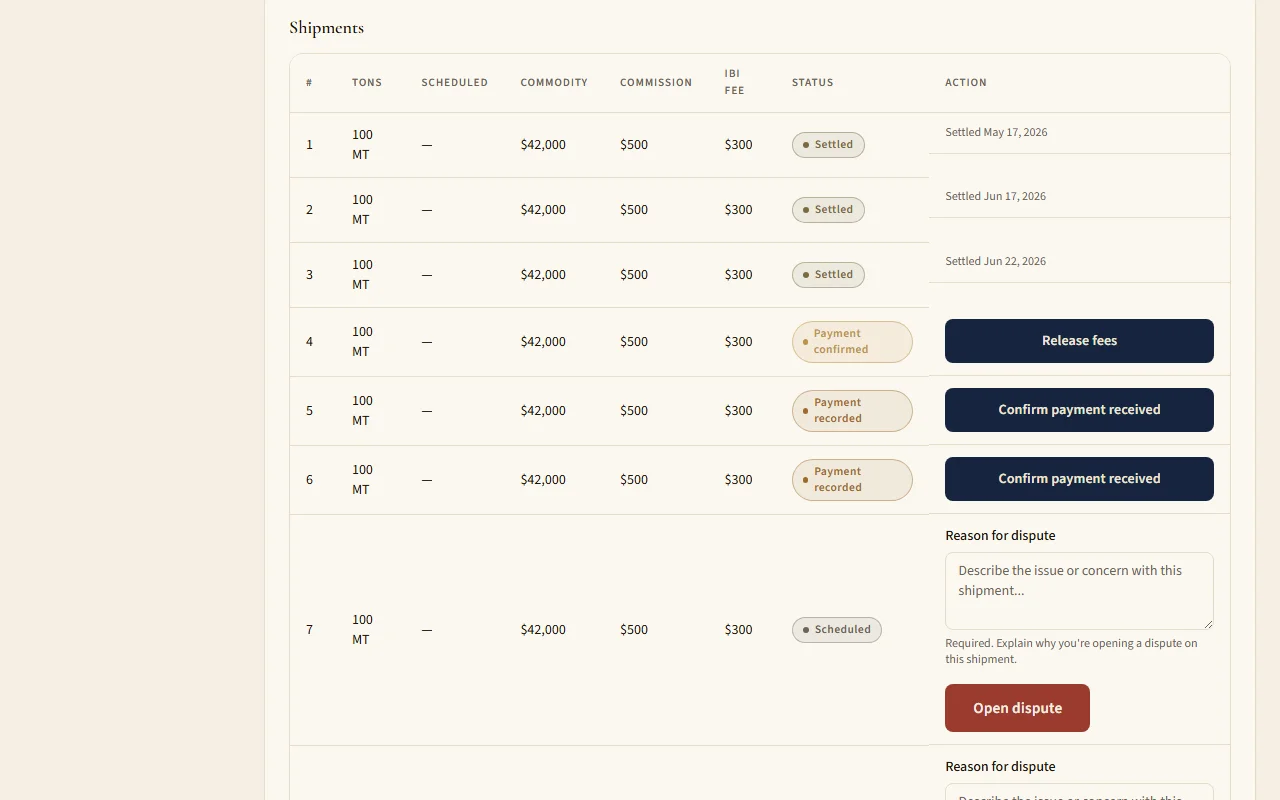Click the $42,000 commodity value in row 6
This screenshot has width=1280, height=800.
click(543, 480)
